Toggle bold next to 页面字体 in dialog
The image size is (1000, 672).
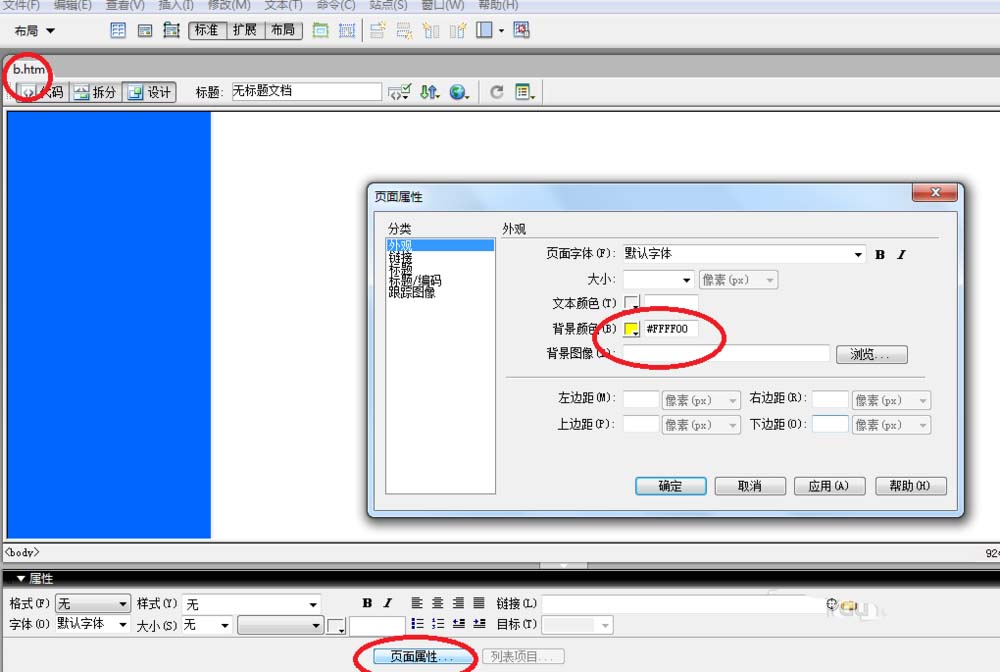(879, 254)
